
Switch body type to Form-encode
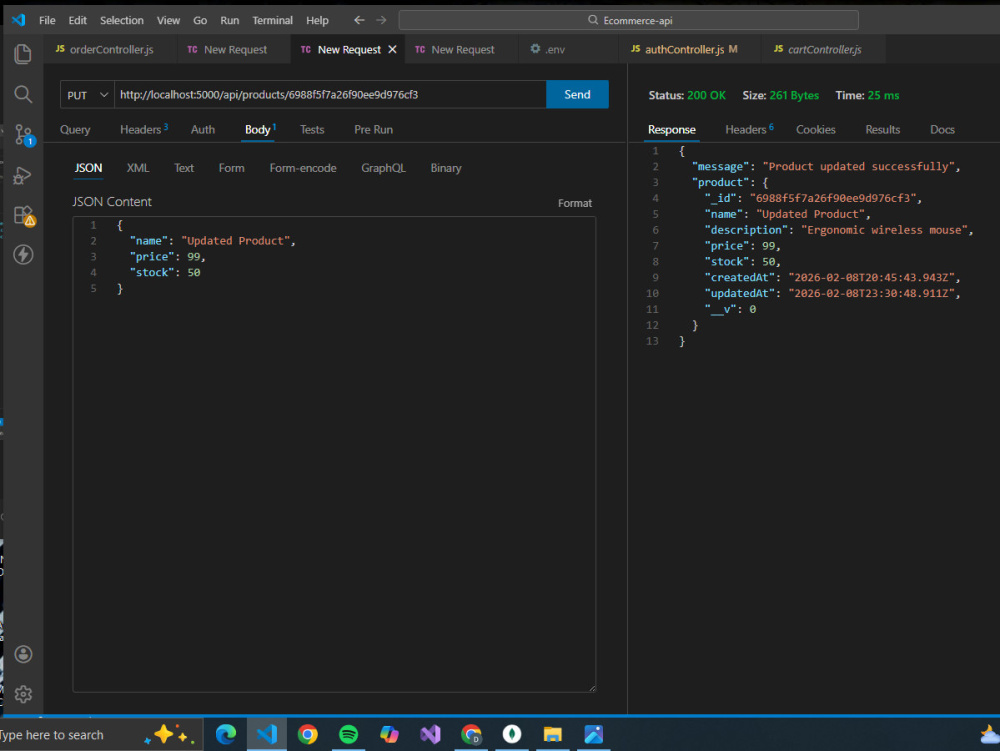click(x=303, y=168)
